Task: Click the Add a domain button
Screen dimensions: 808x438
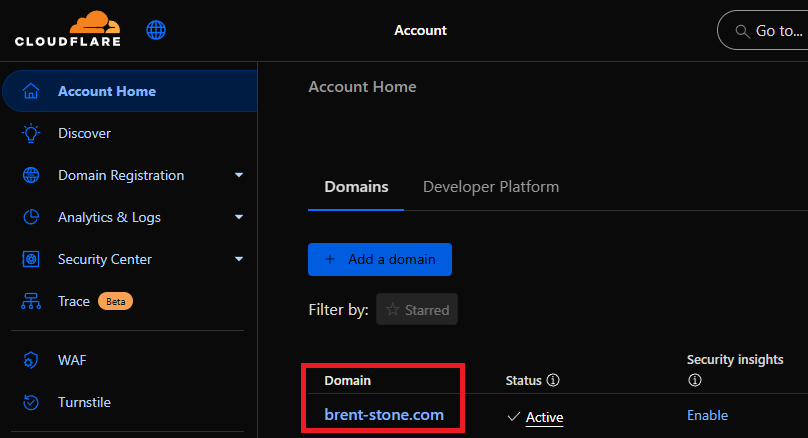Action: (x=380, y=259)
